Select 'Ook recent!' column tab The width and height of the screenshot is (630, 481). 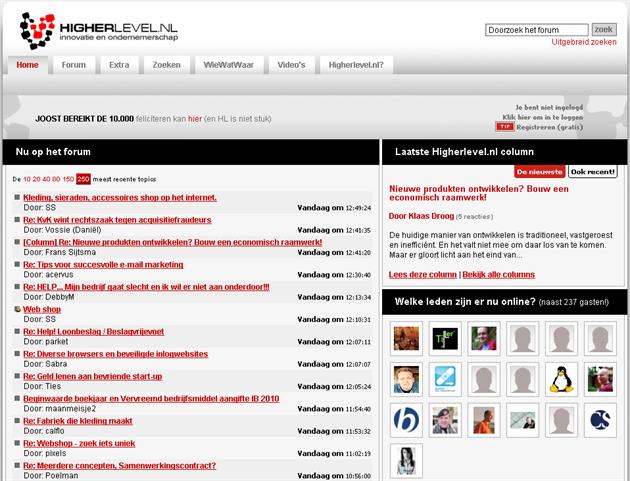(593, 172)
